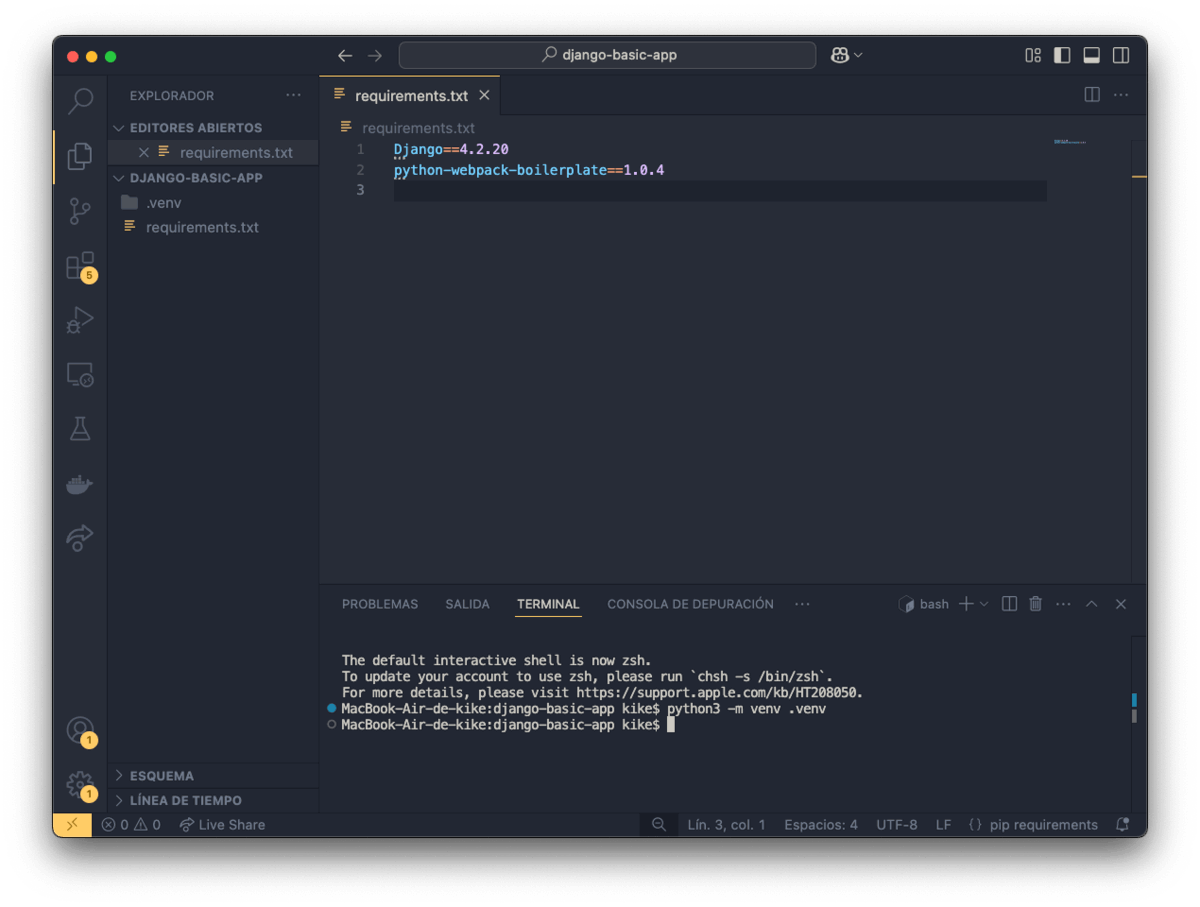Viewport: 1200px width, 907px height.
Task: Click the django-basic-app command center search
Action: (x=607, y=55)
